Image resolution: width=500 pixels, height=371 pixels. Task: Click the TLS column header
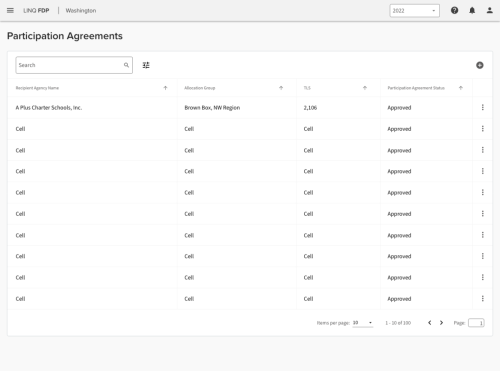click(307, 88)
